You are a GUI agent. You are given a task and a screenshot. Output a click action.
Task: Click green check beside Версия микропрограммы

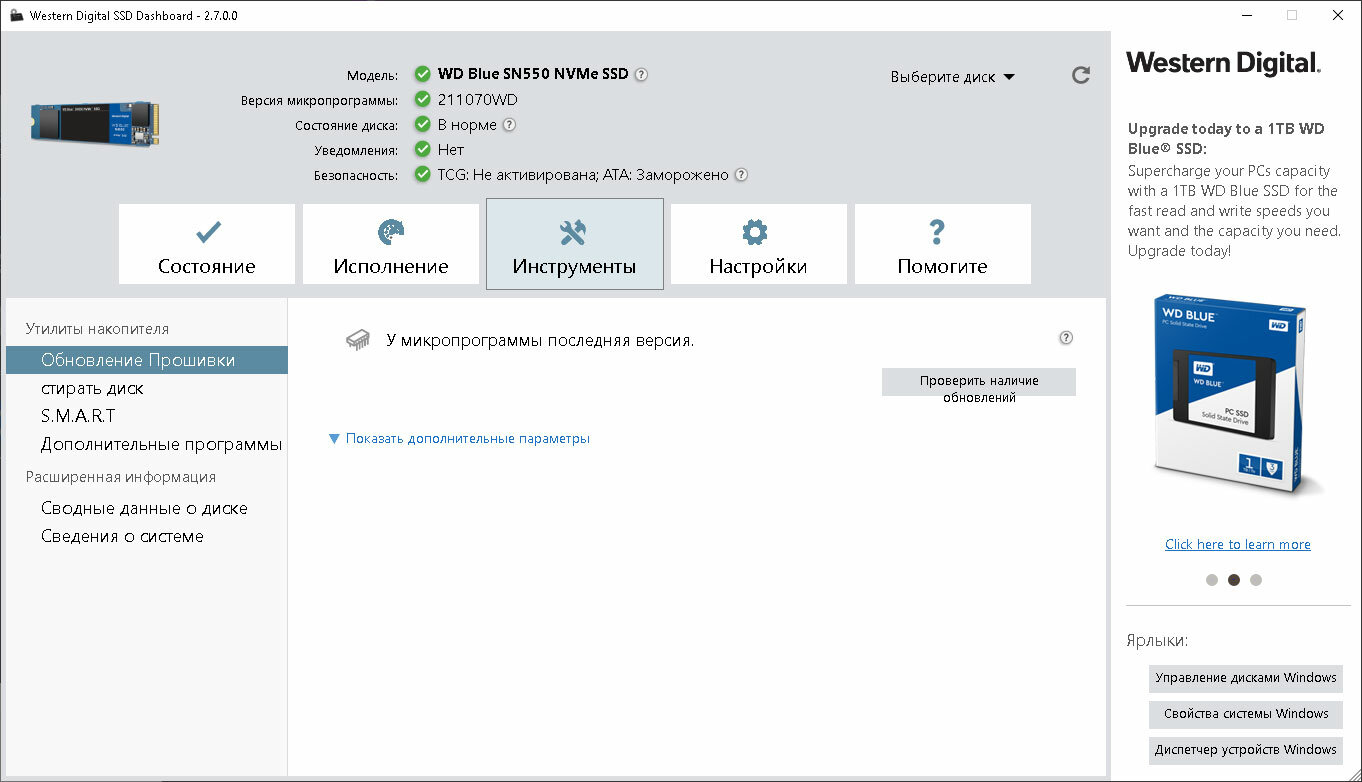pos(423,100)
